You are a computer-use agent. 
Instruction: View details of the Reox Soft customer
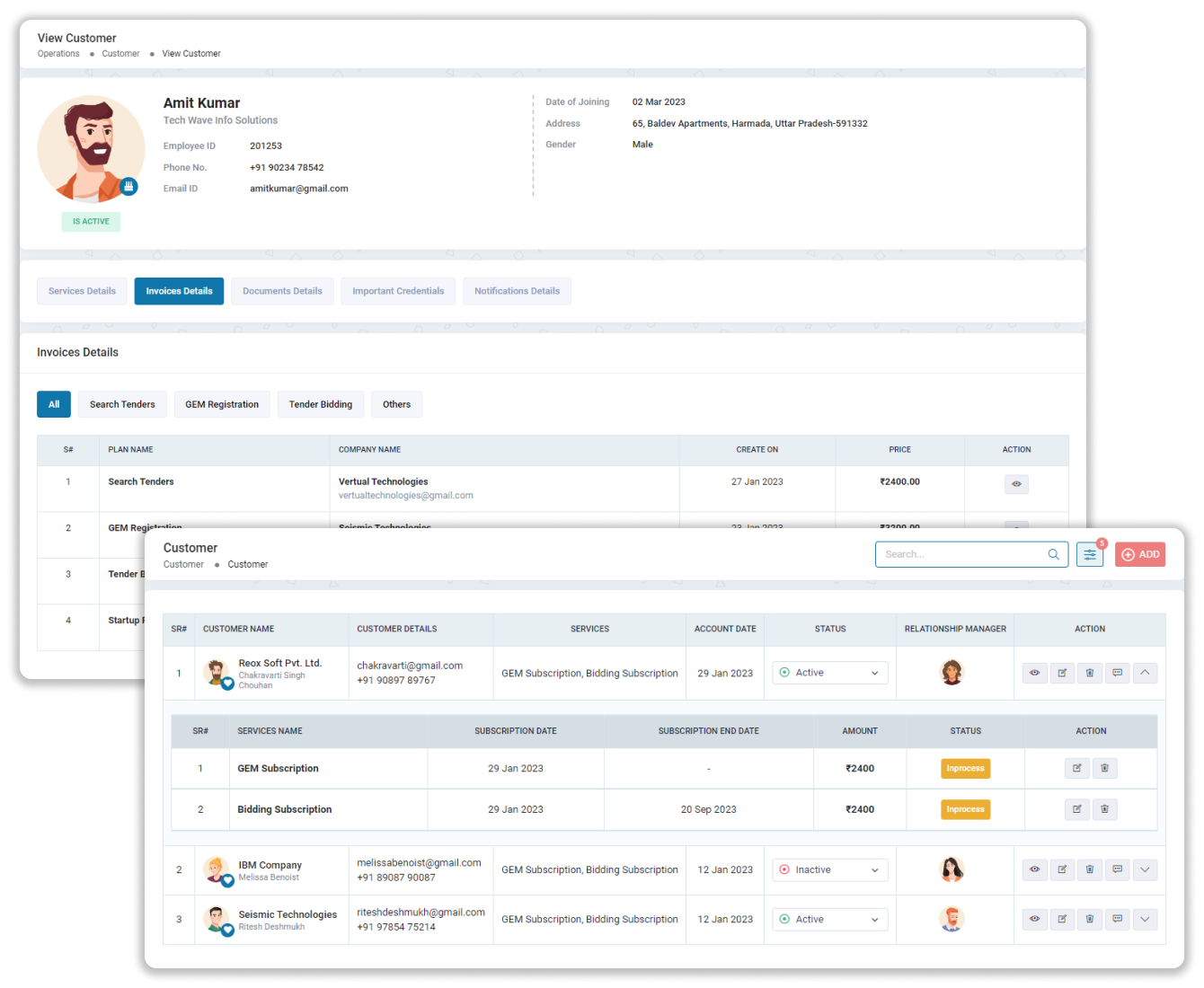tap(1034, 673)
